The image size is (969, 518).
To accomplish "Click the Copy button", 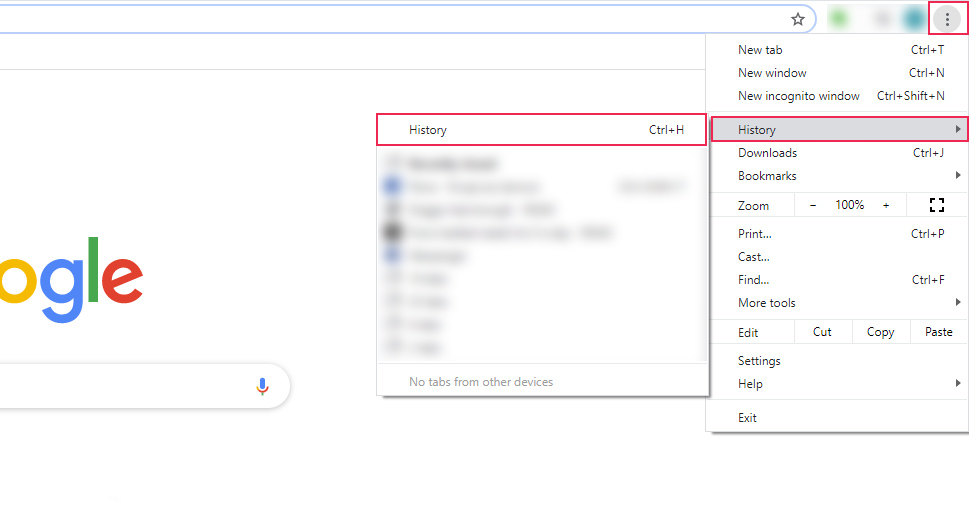I will point(881,332).
